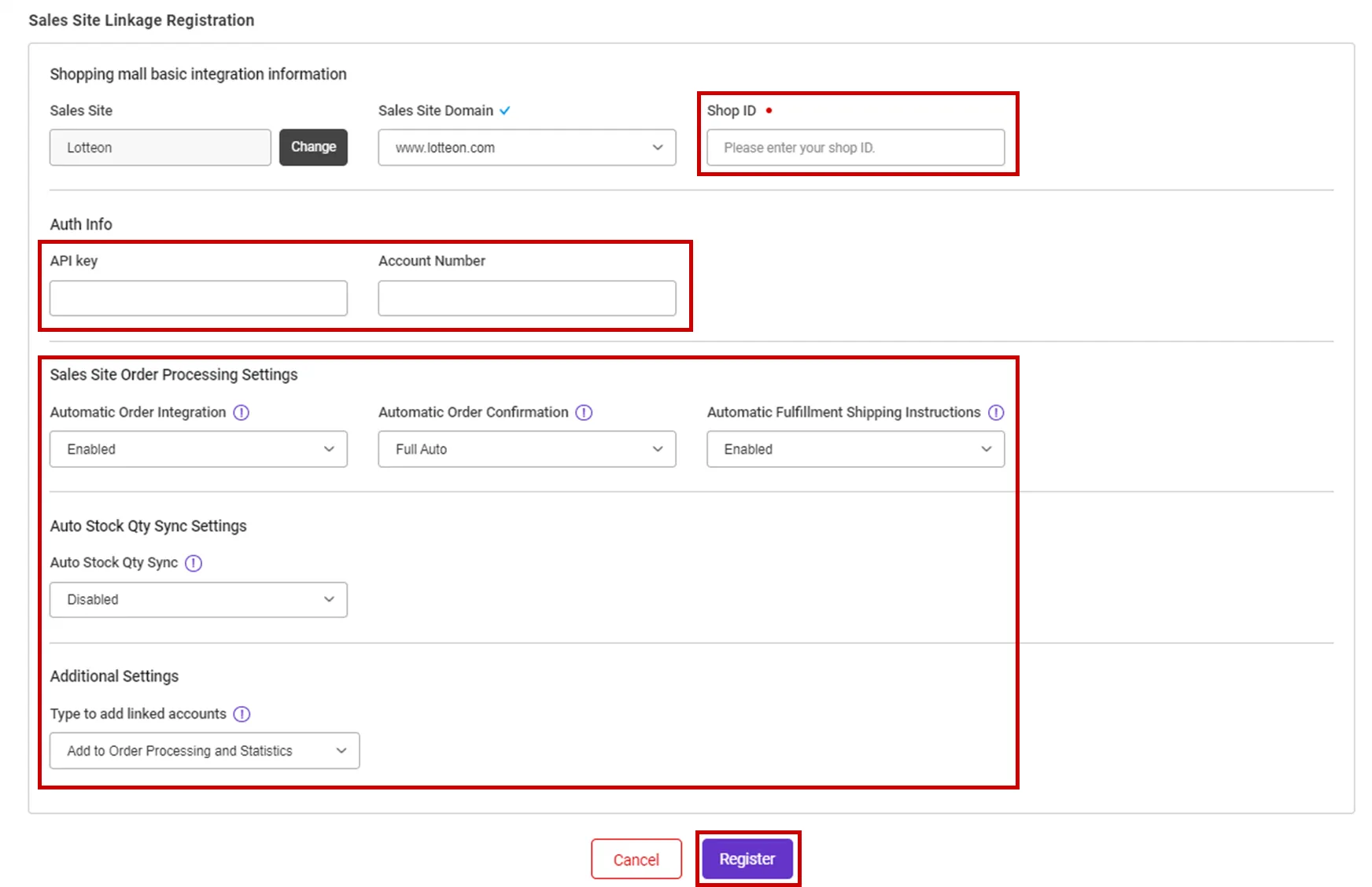Click info icon beside Automatic Order Confirmation
Image resolution: width=1372 pixels, height=887 pixels.
584,412
